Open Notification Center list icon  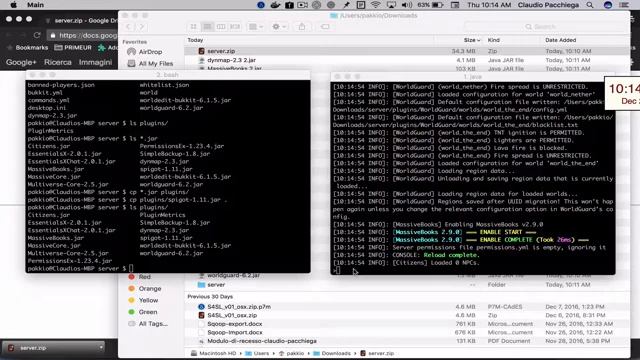[624, 5]
